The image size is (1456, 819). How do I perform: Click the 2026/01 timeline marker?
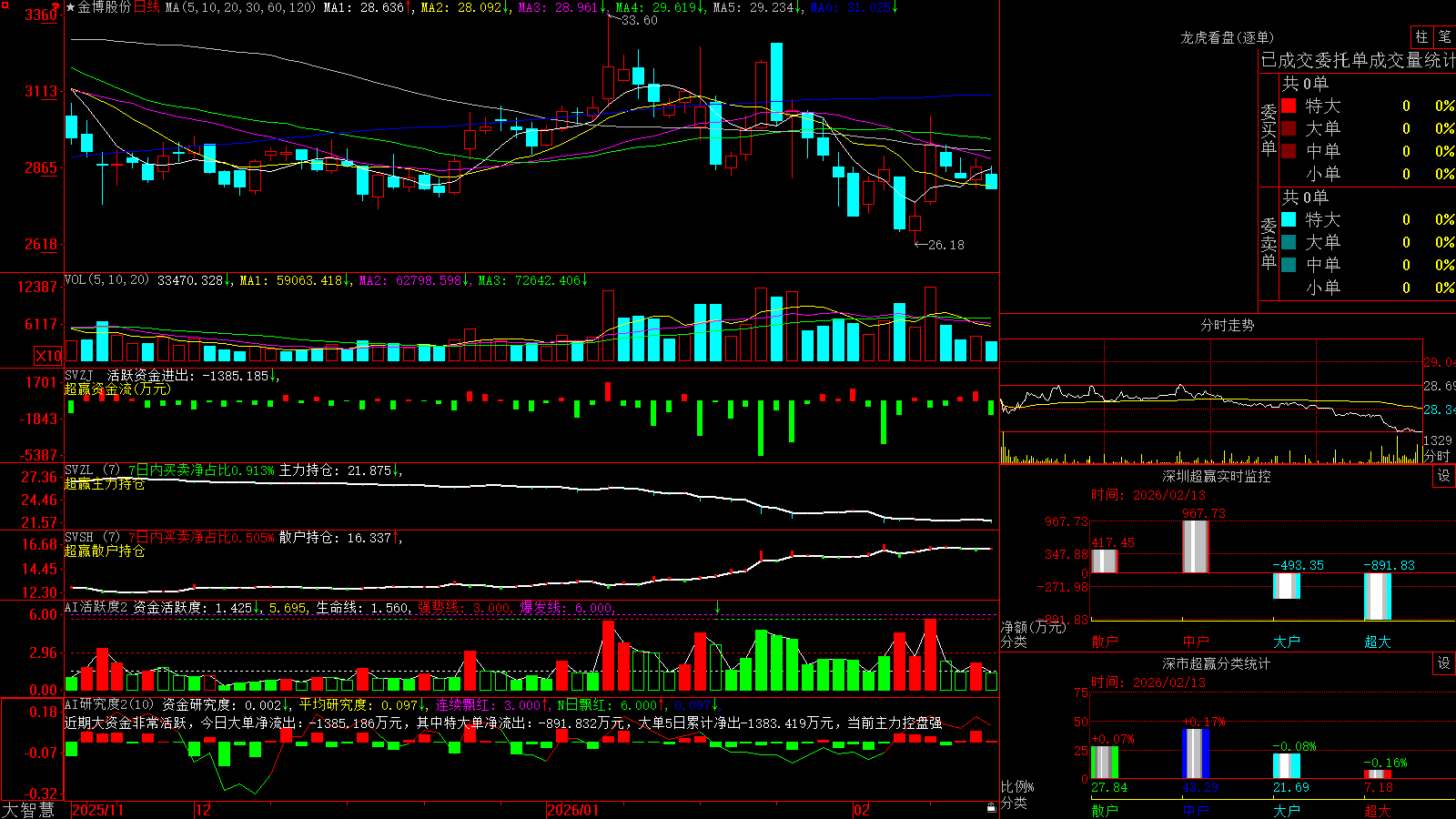tap(573, 810)
